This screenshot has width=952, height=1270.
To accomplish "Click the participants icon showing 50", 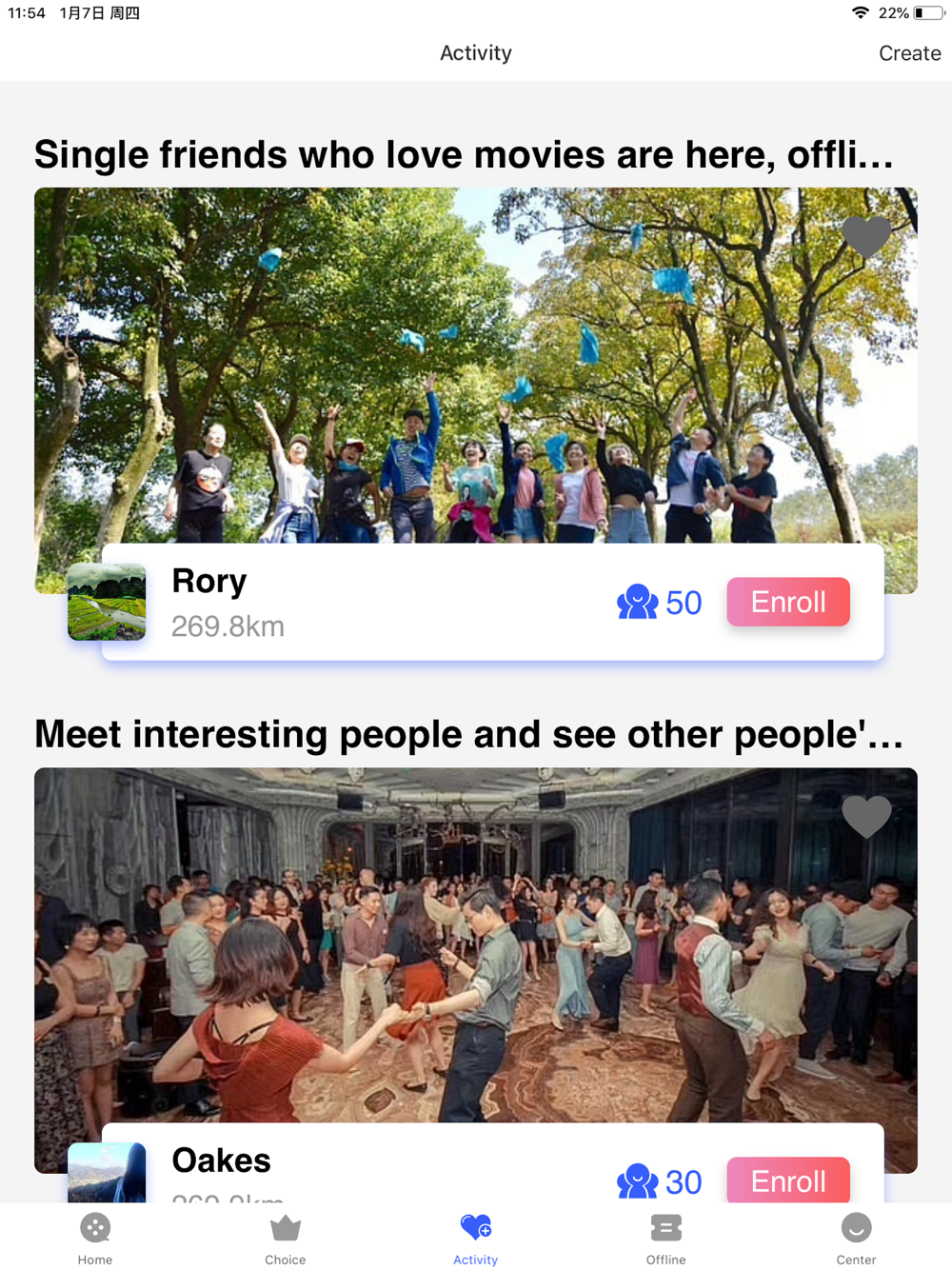I will point(637,603).
